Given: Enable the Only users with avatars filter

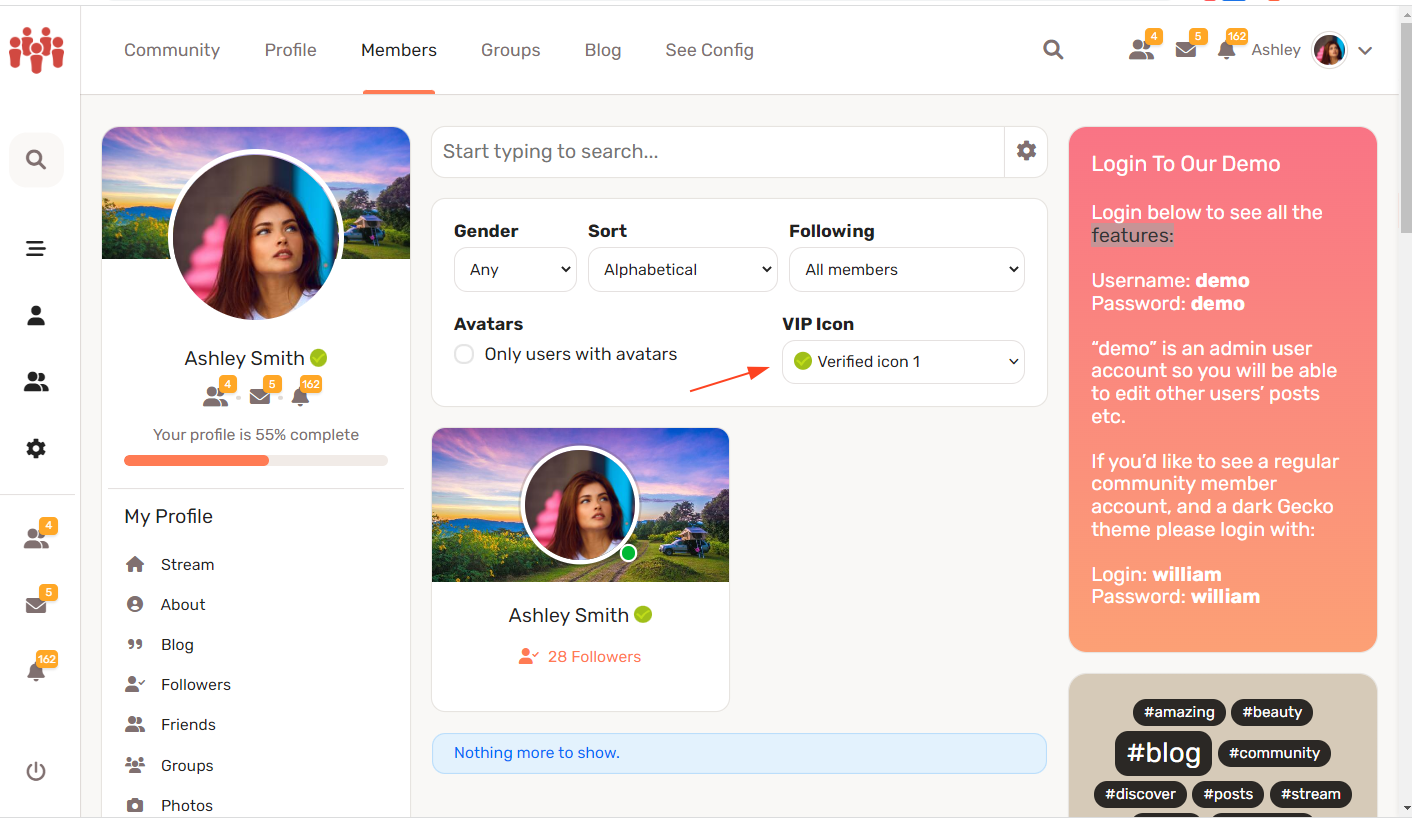Looking at the screenshot, I should click(x=463, y=353).
